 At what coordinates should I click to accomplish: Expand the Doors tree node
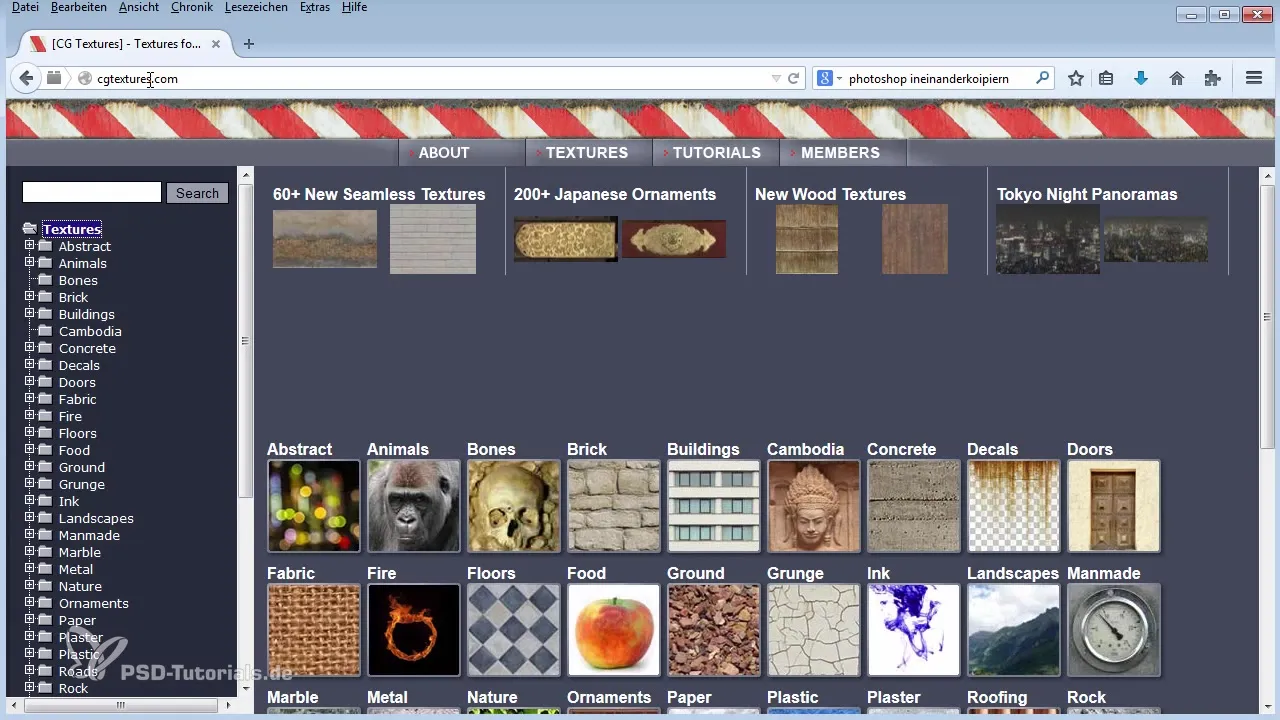coord(29,381)
